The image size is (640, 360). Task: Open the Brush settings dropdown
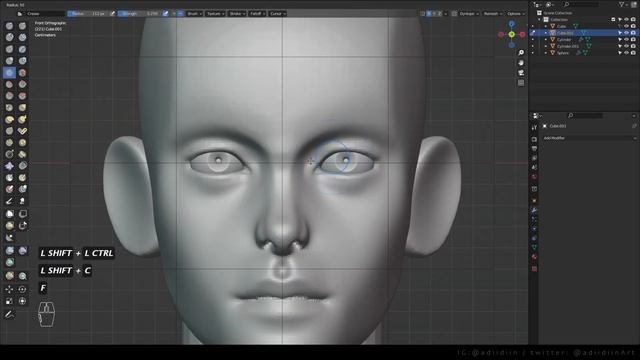coord(194,13)
